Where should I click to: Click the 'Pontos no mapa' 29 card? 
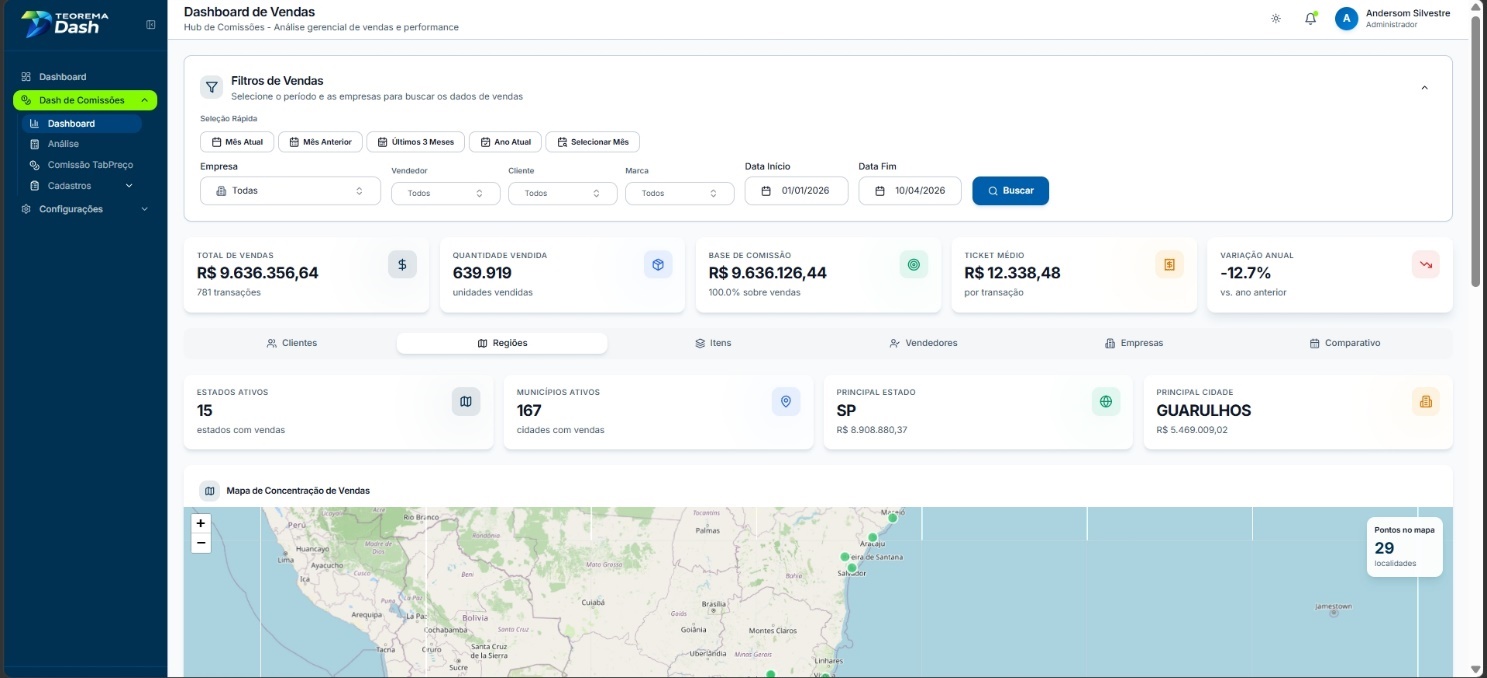[x=1404, y=547]
